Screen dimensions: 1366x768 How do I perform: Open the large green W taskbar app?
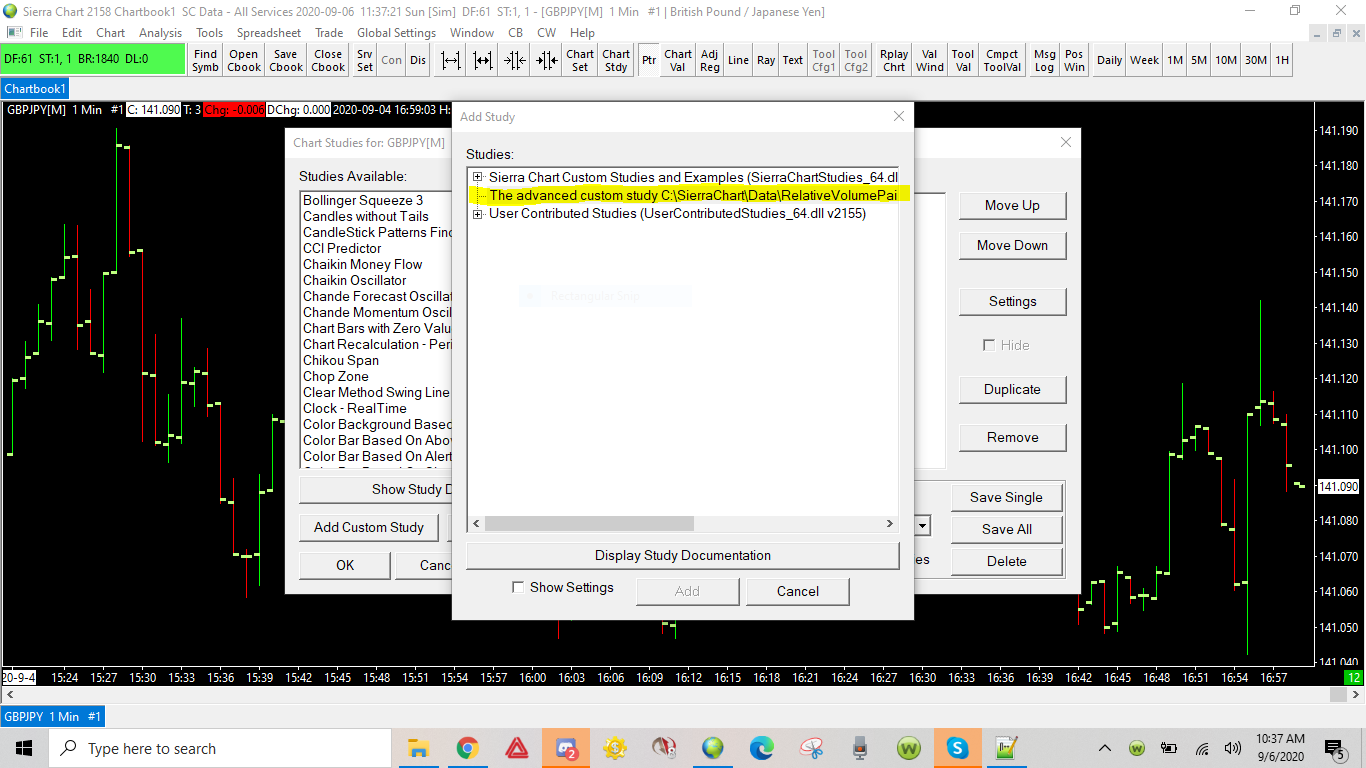pos(909,748)
